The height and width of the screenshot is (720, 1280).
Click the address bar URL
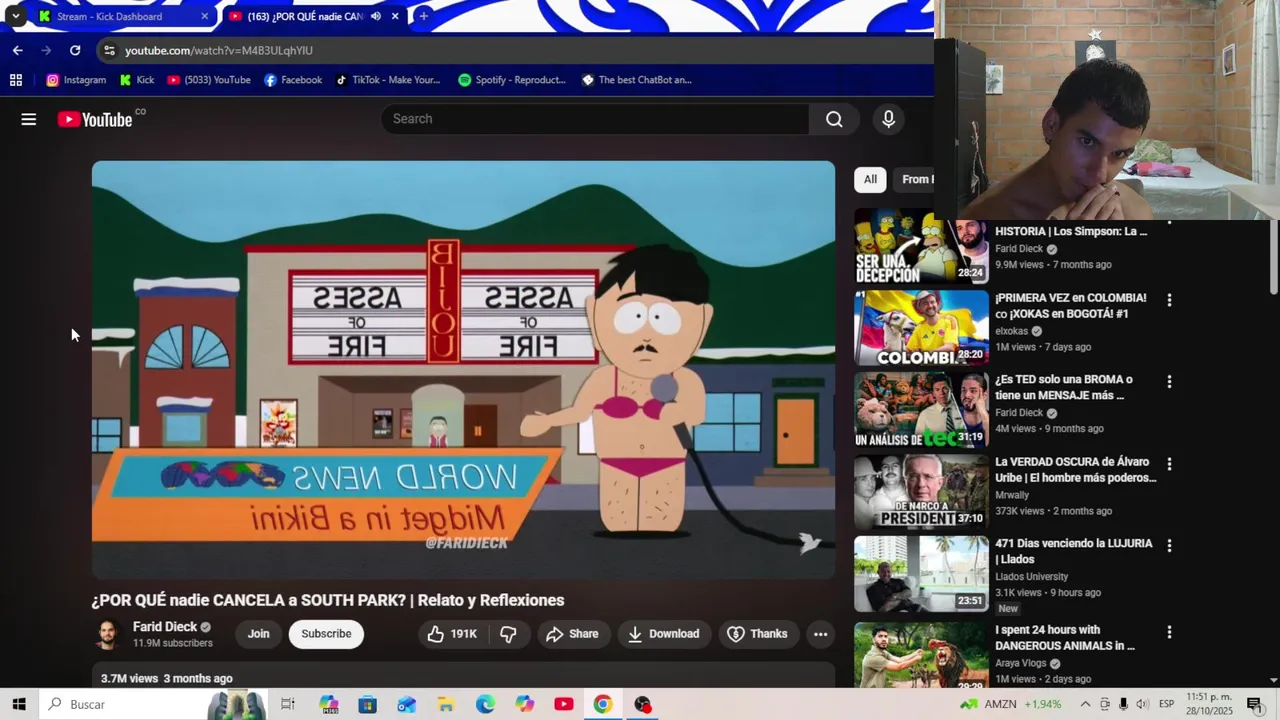point(219,50)
